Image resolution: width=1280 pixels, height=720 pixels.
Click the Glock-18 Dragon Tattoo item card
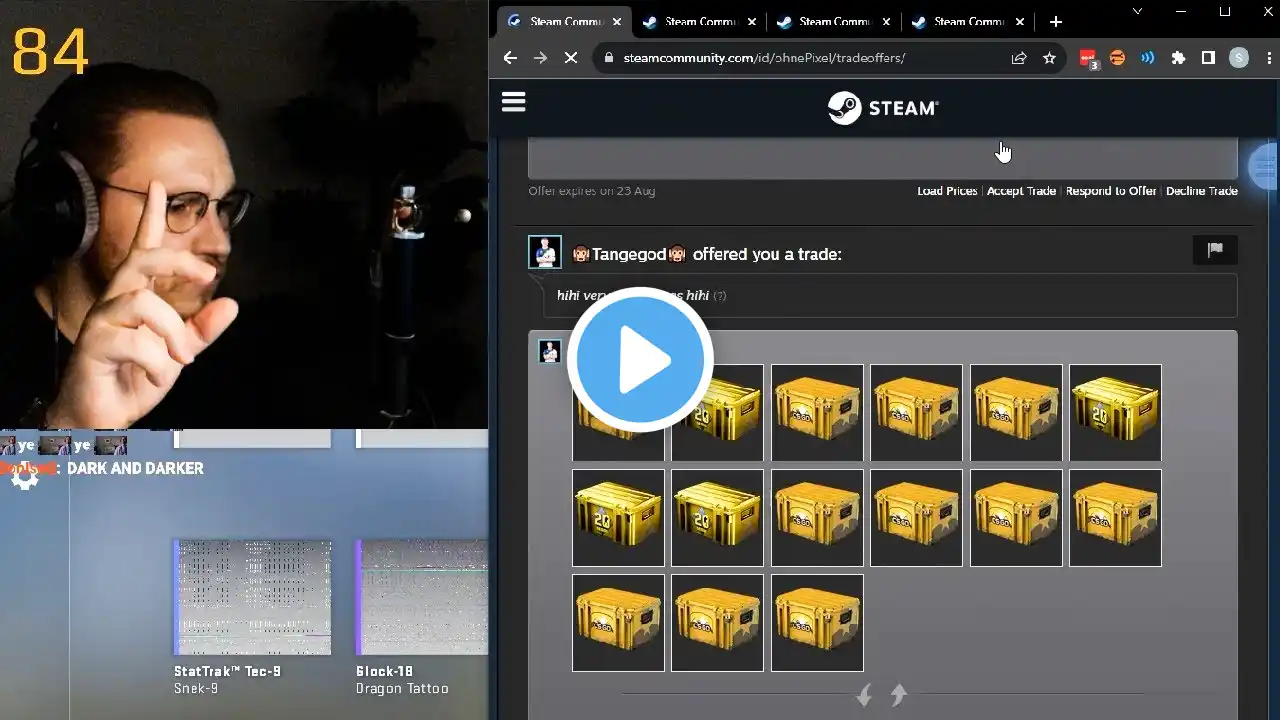click(x=421, y=617)
